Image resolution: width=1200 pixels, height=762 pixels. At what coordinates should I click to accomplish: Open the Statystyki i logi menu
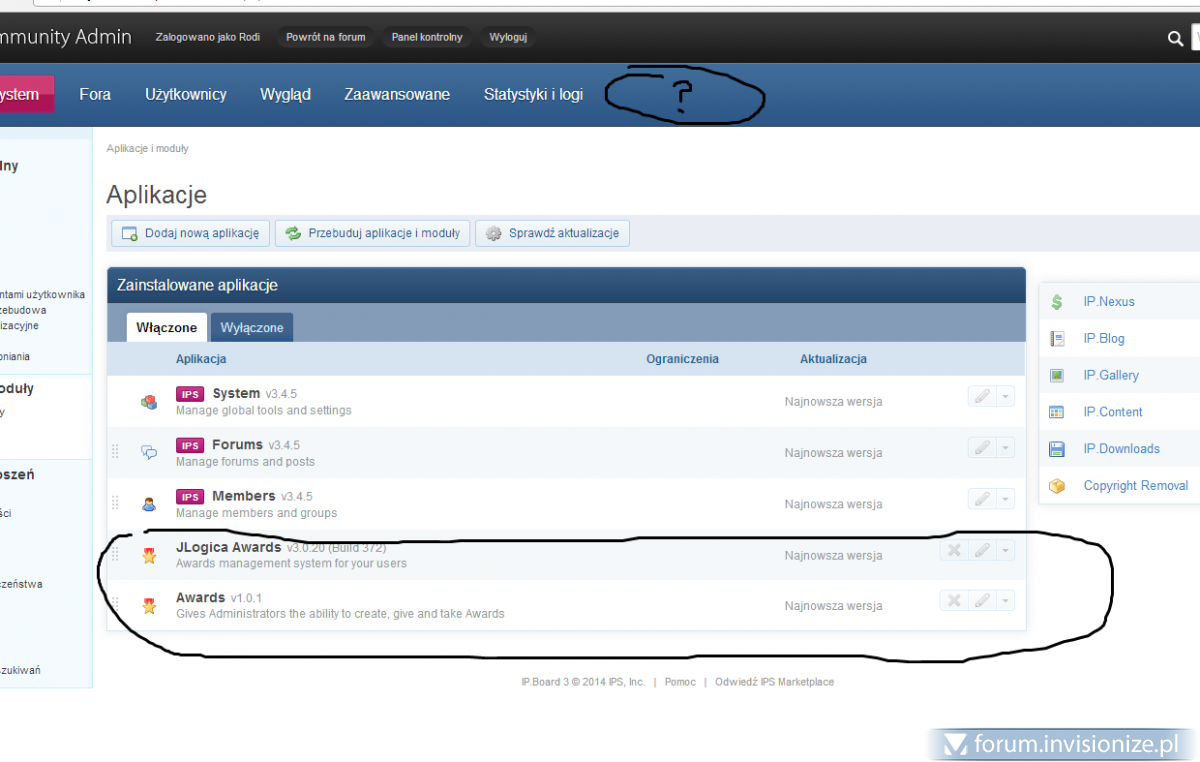[x=533, y=94]
